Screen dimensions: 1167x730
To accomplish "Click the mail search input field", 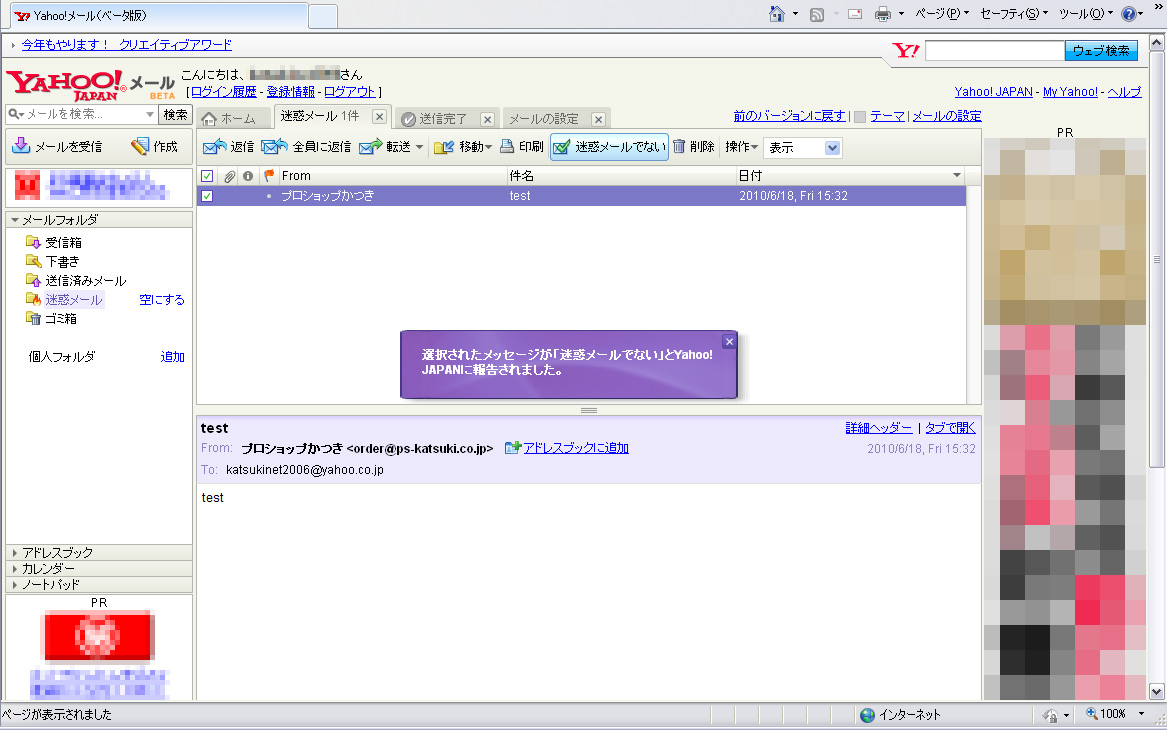I will tap(83, 115).
